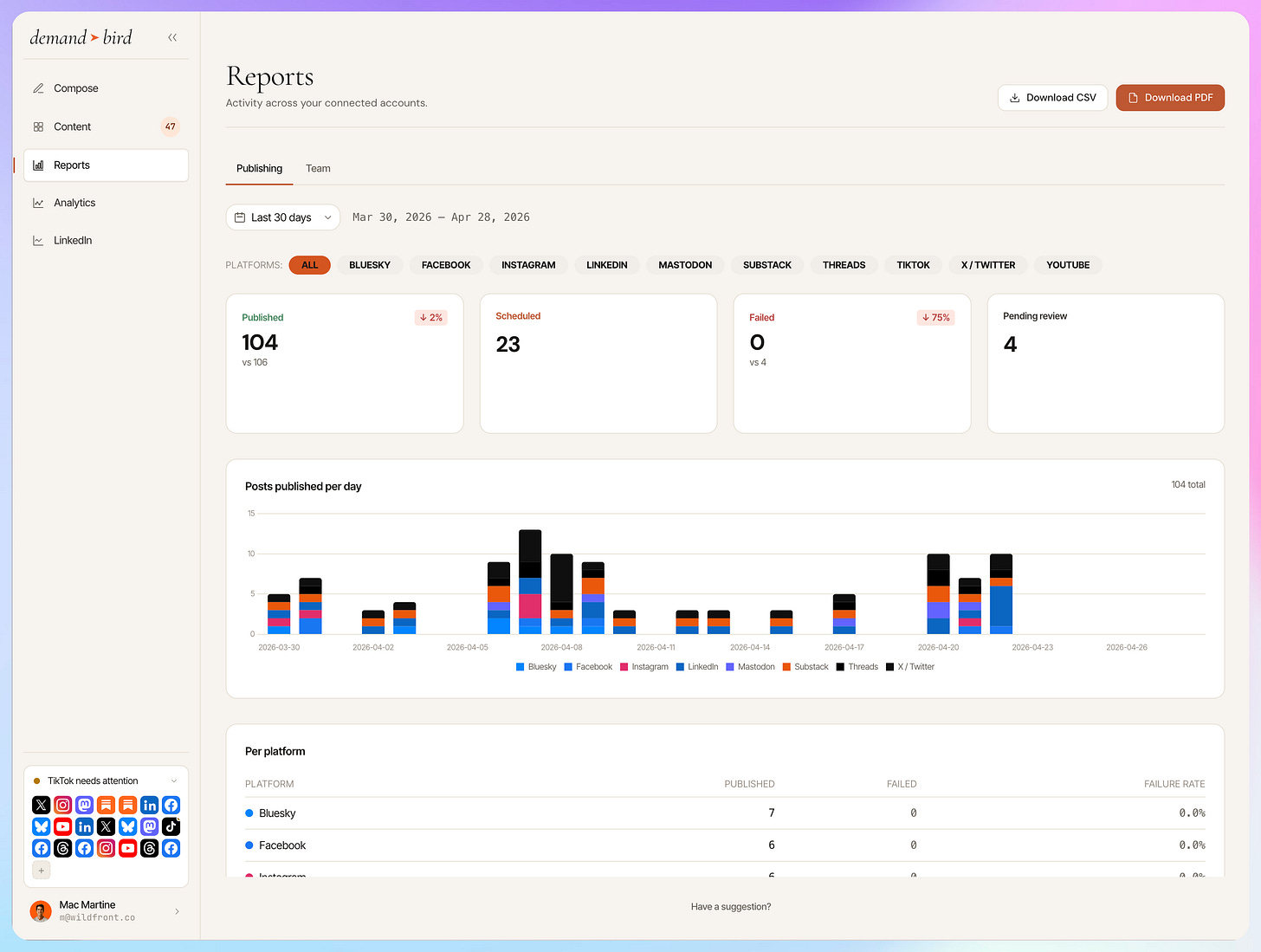Select X account icon in middle row
This screenshot has width=1261, height=952.
[x=107, y=826]
